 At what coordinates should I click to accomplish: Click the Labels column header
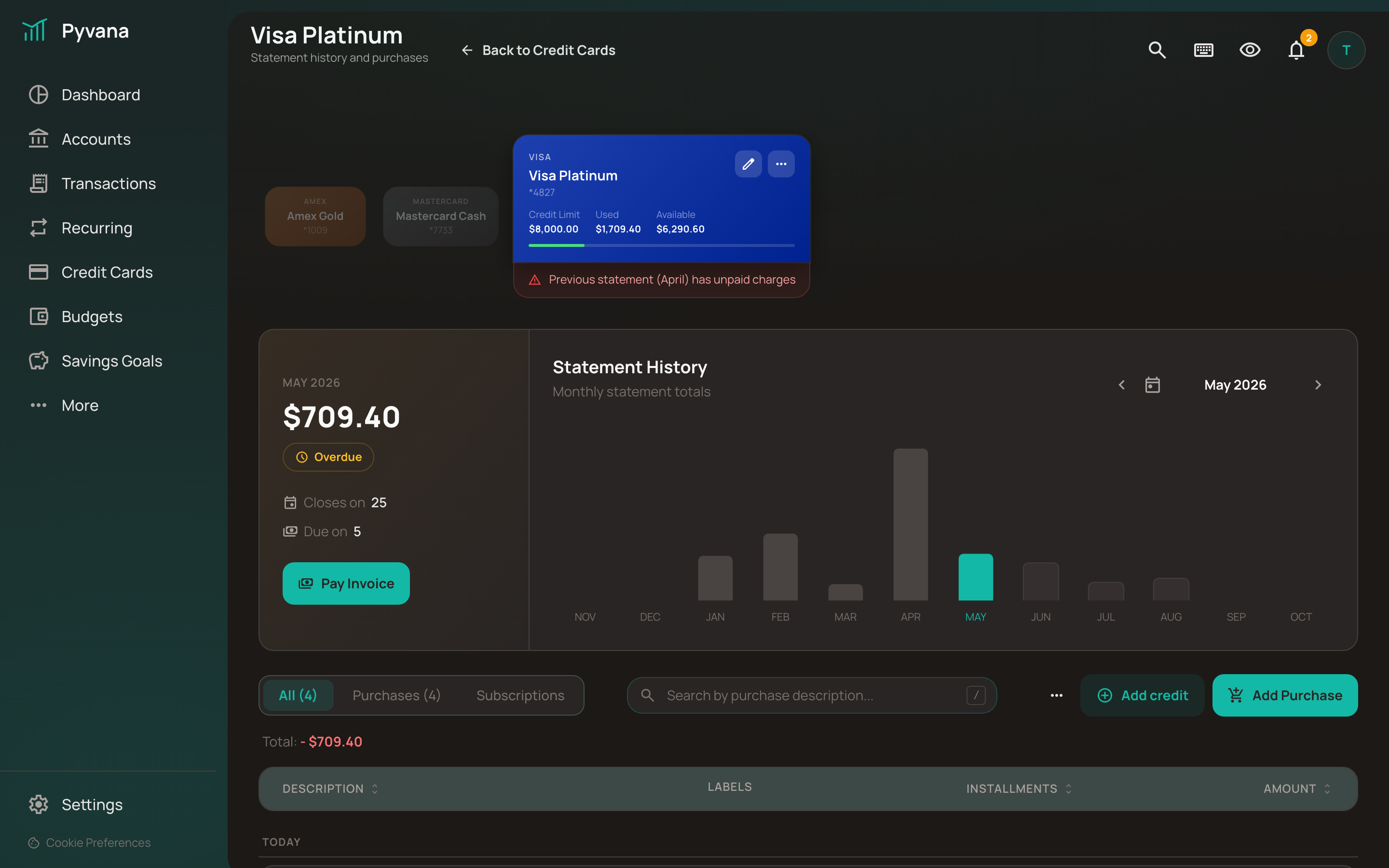(x=730, y=787)
